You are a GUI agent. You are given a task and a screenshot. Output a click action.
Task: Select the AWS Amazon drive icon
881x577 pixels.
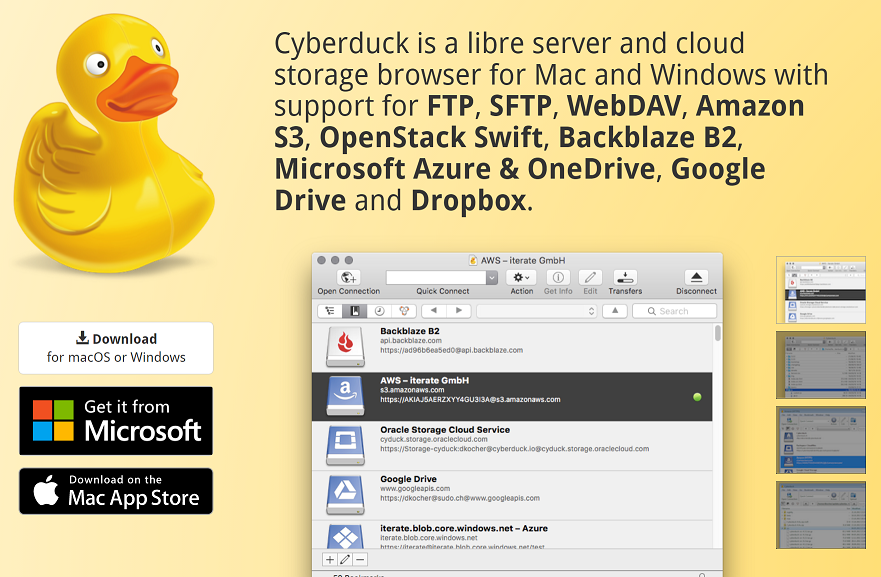point(345,396)
